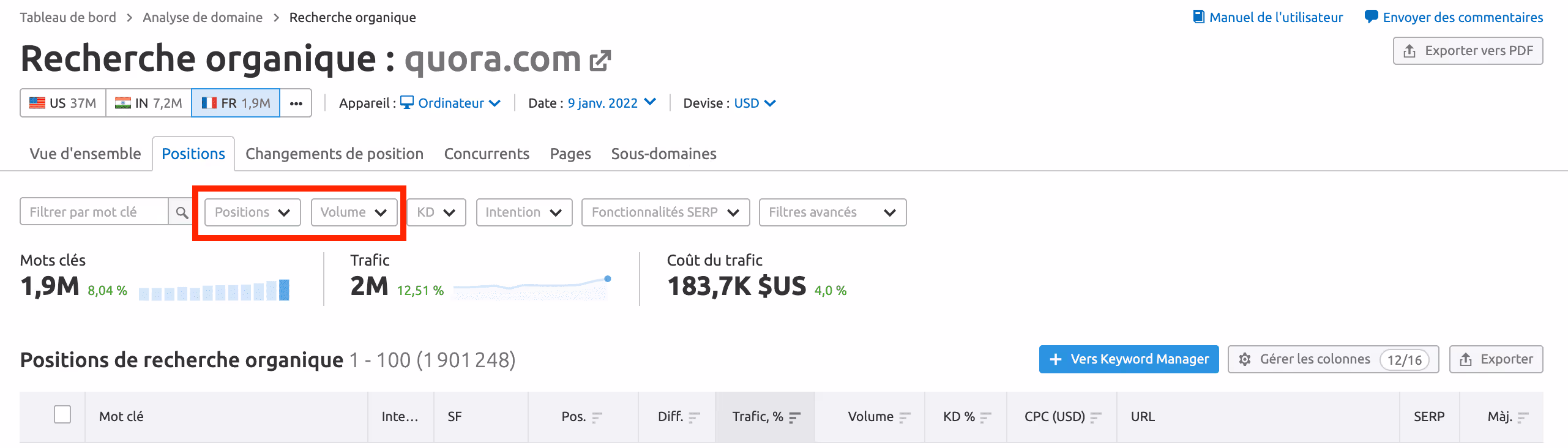Go to Analyse de domaine breadcrumb
This screenshot has width=1568, height=448.
pyautogui.click(x=203, y=17)
